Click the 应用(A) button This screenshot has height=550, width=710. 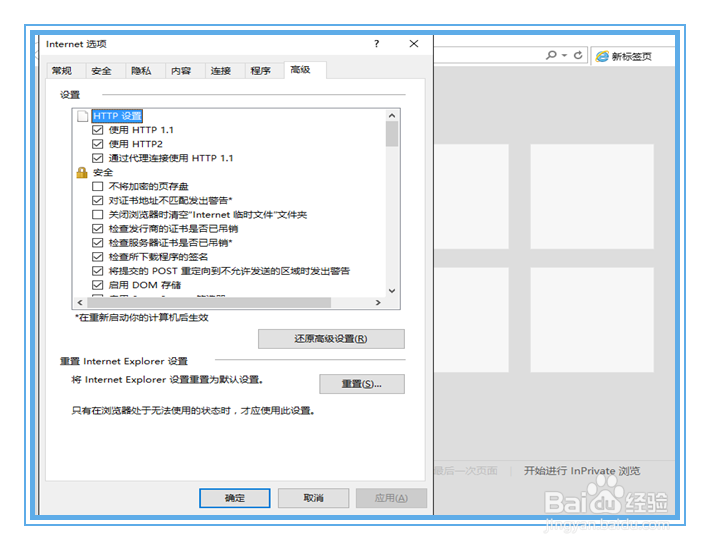391,498
